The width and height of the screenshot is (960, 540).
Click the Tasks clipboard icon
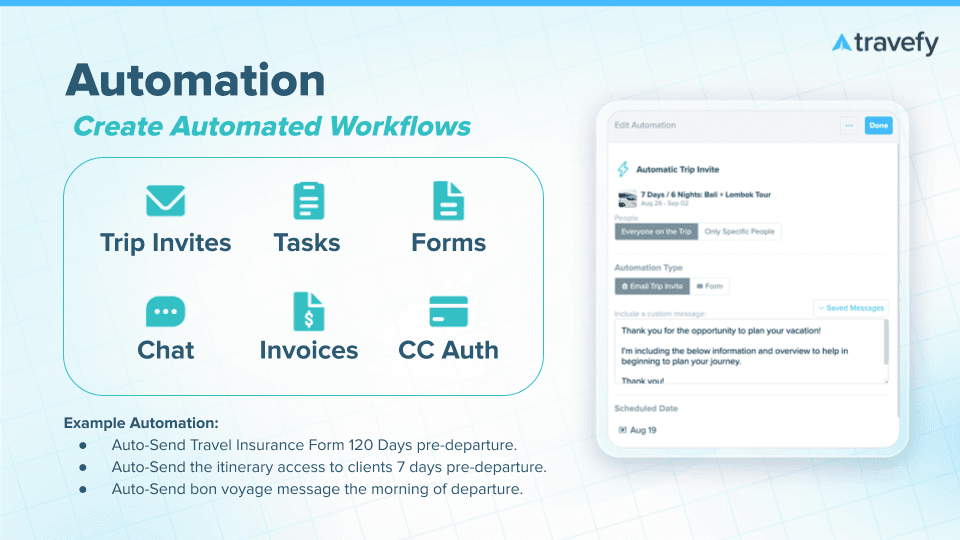point(309,200)
